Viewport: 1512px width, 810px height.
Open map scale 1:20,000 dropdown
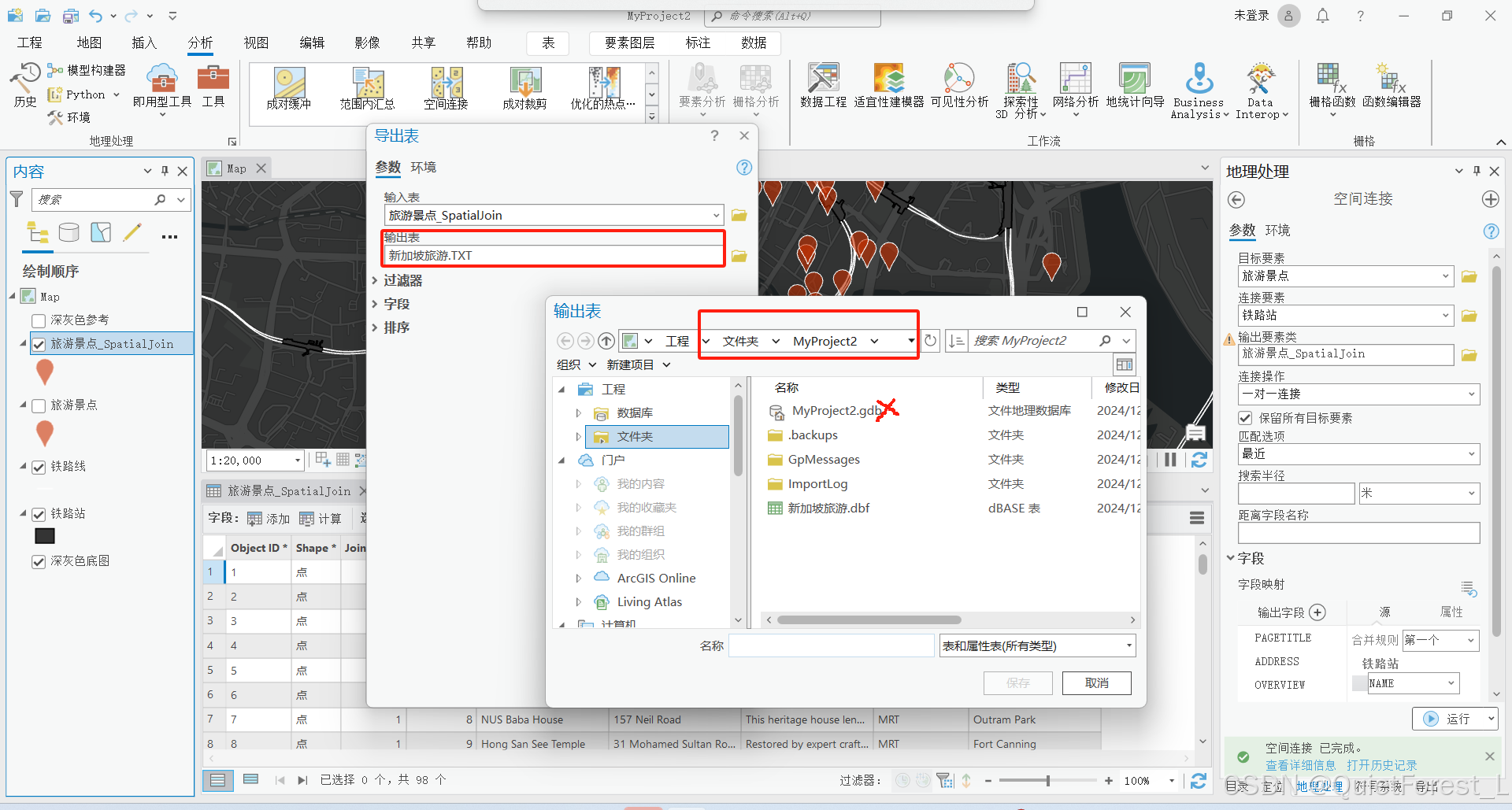coord(298,460)
